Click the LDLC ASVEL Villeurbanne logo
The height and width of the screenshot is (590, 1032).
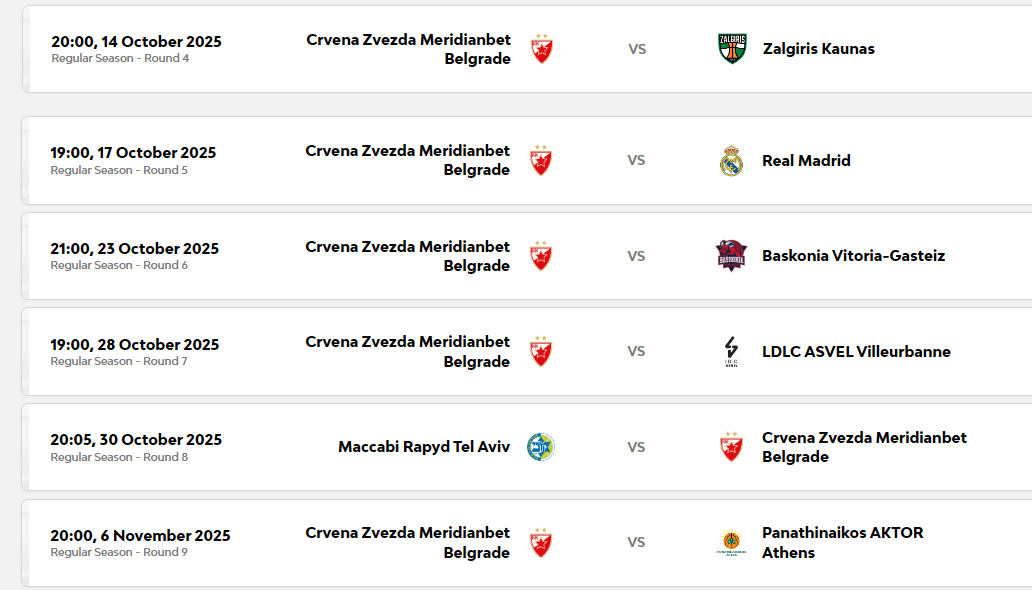(x=732, y=352)
